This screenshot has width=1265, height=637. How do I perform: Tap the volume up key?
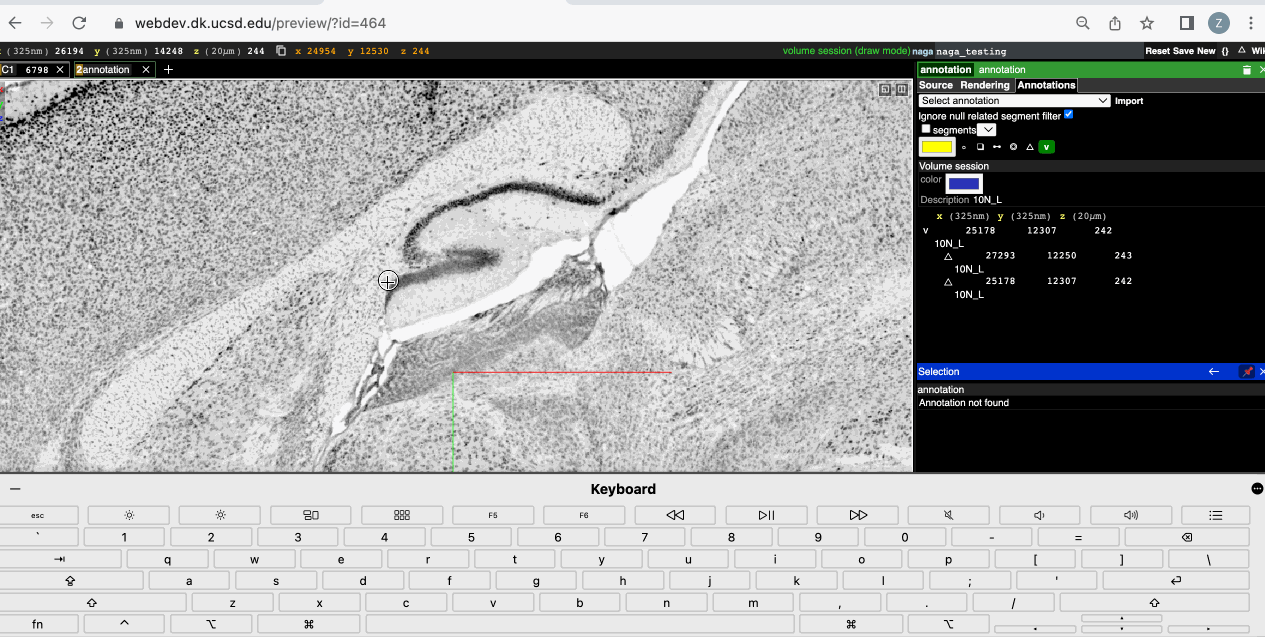click(x=1131, y=515)
